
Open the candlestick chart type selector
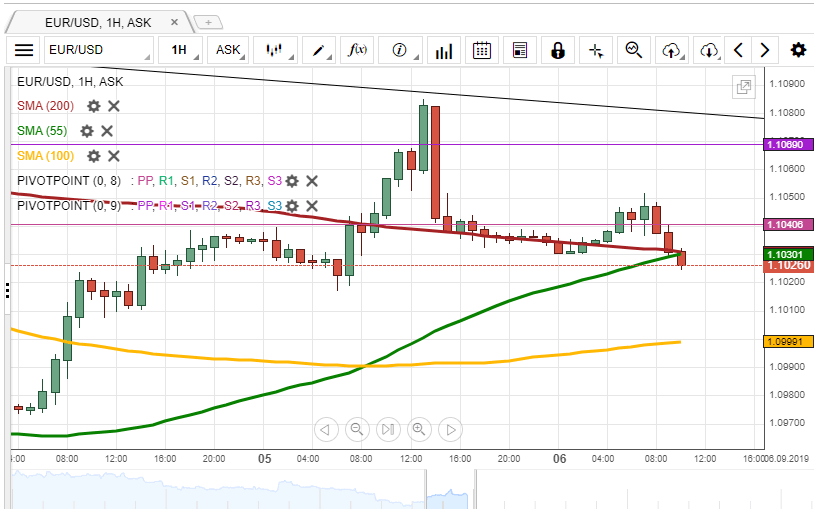pos(276,50)
